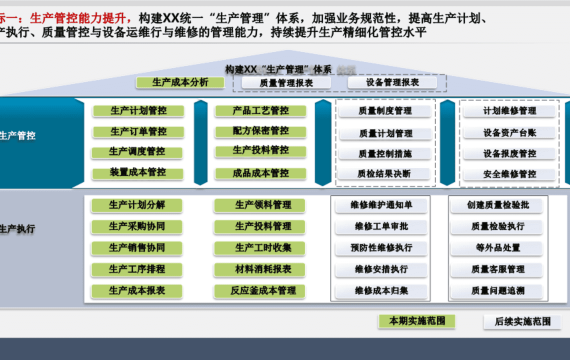Click the 质量问题追溯 box
Screen dimensions: 570x360
click(497, 291)
